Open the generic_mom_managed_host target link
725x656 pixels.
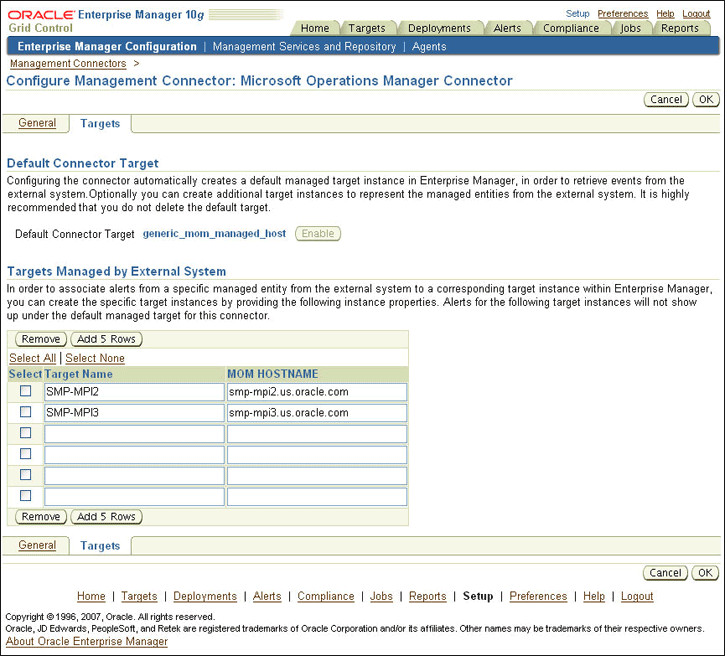coord(214,233)
